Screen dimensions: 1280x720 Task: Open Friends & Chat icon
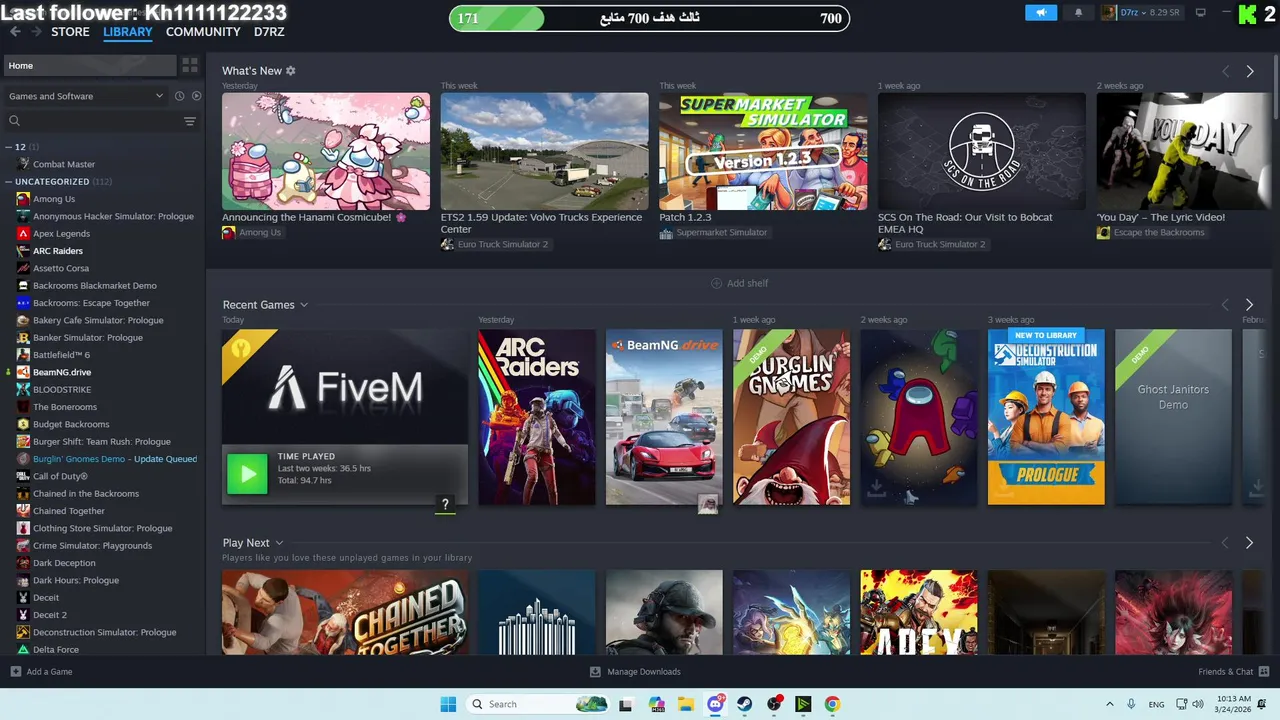click(x=1264, y=672)
